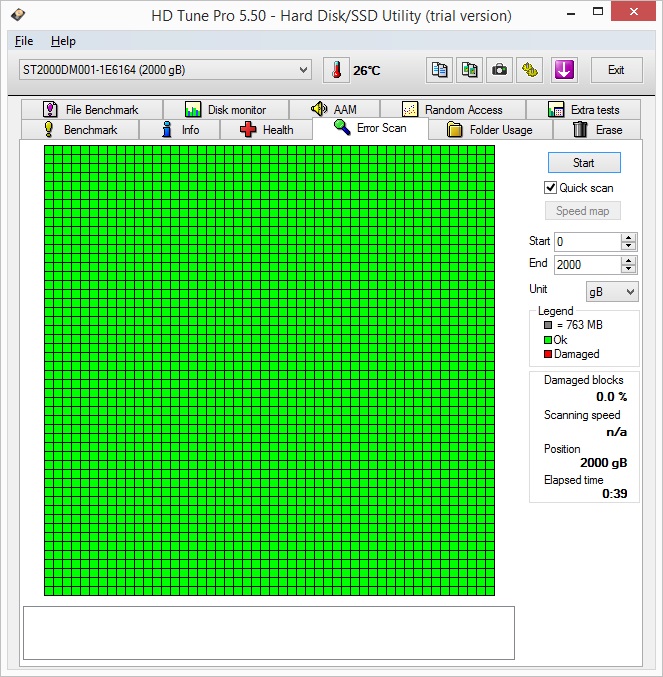Image resolution: width=663 pixels, height=677 pixels.
Task: Copy text results to clipboard icon
Action: [x=439, y=70]
